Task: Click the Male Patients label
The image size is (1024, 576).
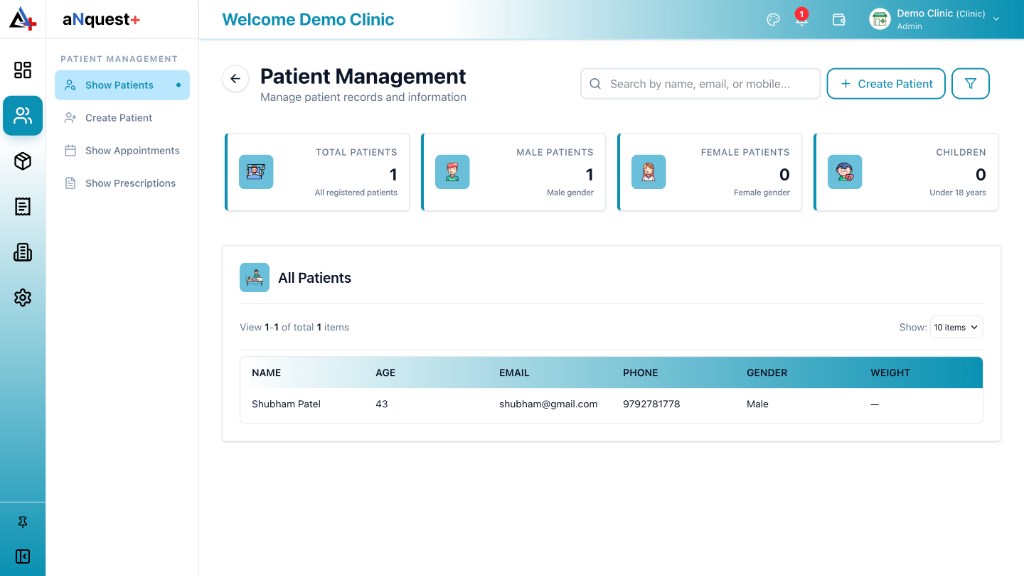Action: (554, 152)
